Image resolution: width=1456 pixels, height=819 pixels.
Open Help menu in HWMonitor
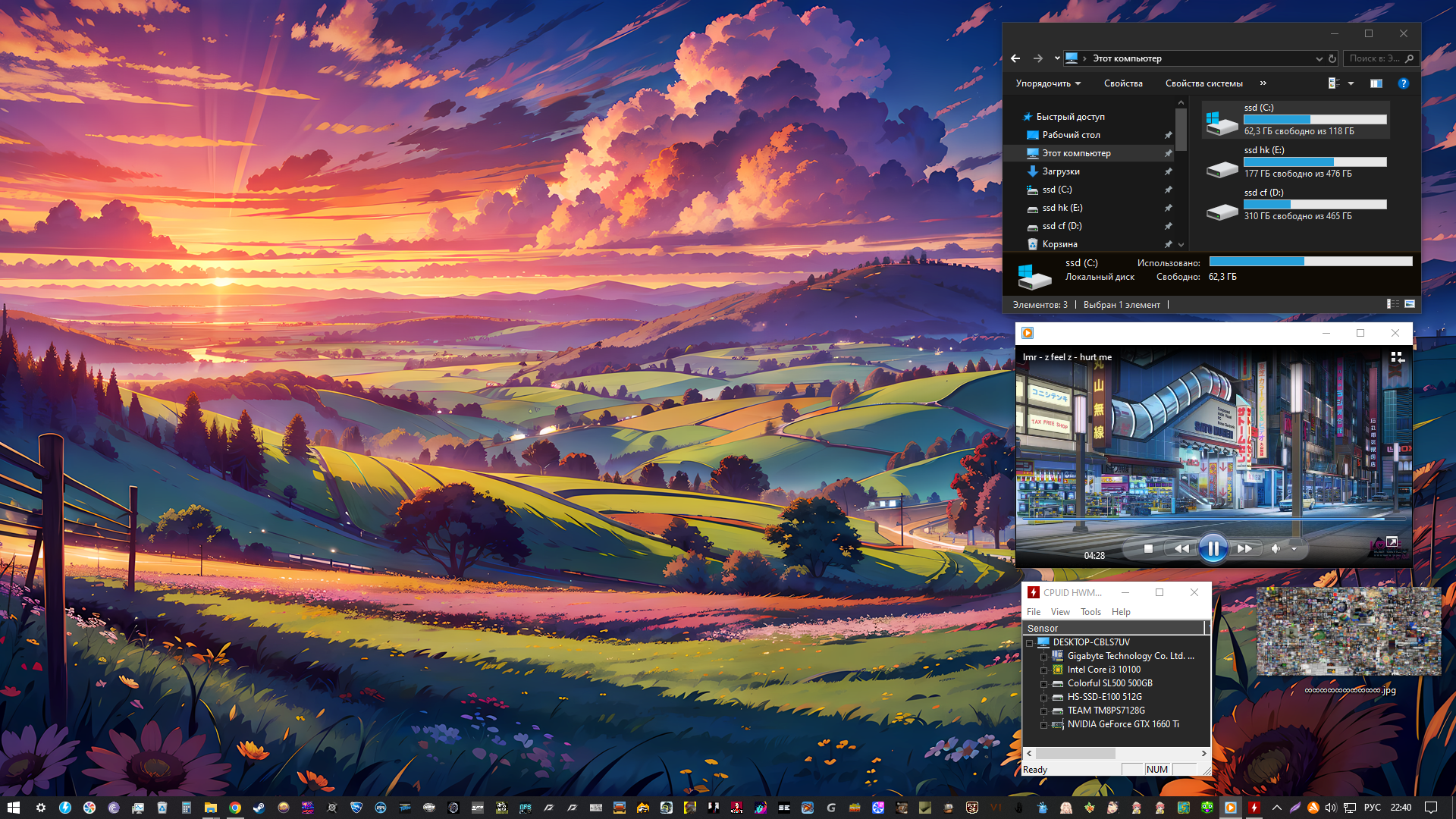point(1121,612)
